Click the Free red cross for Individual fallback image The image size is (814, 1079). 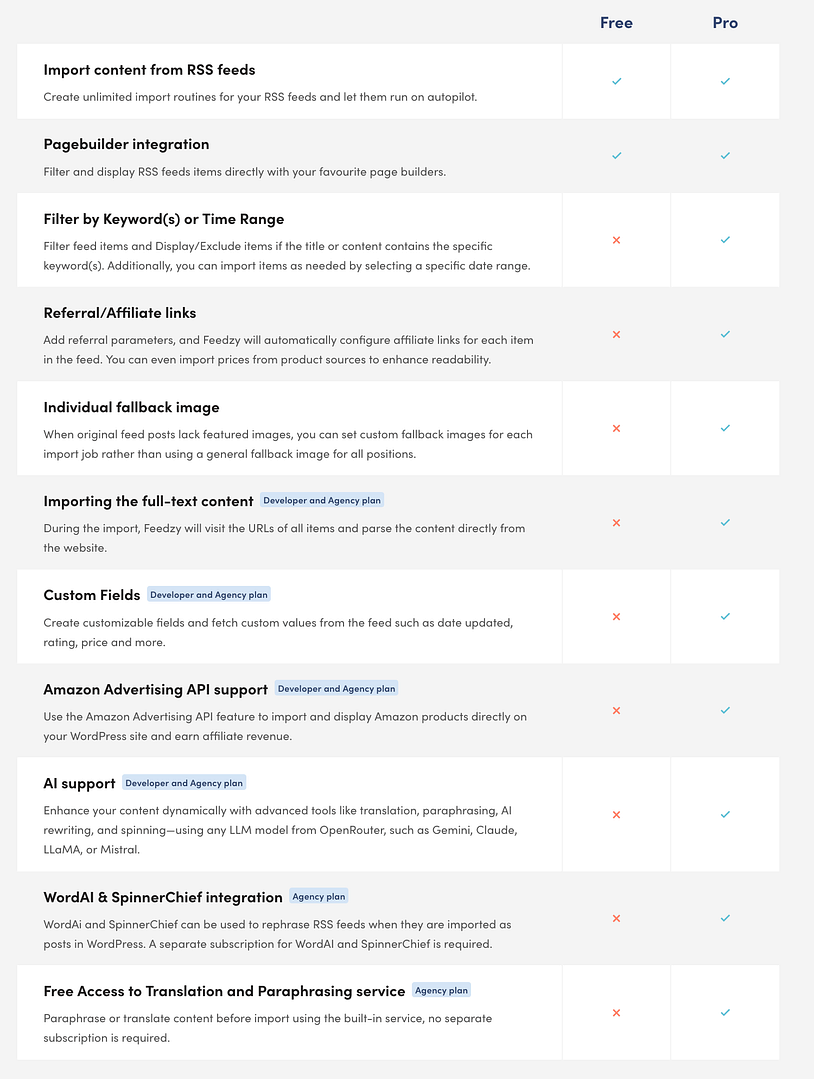coord(616,428)
